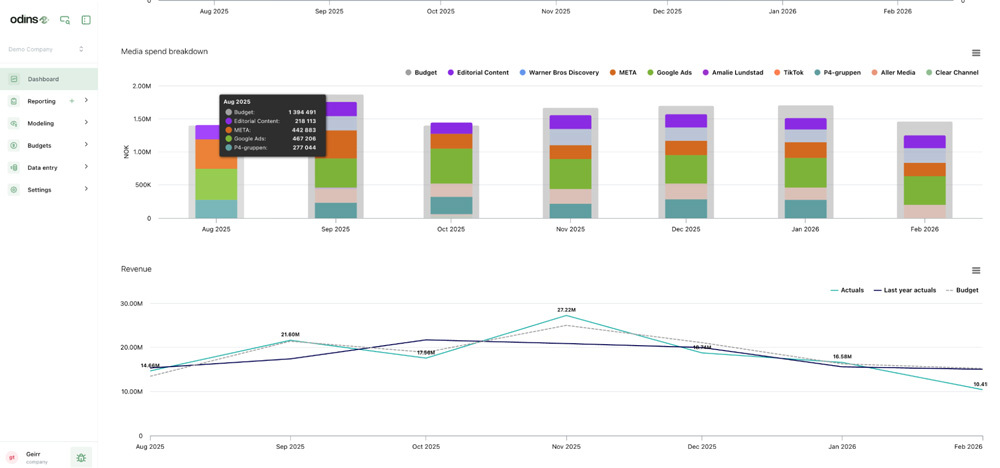Click the Modeling sidebar icon
Image resolution: width=1000 pixels, height=468 pixels.
coord(14,123)
